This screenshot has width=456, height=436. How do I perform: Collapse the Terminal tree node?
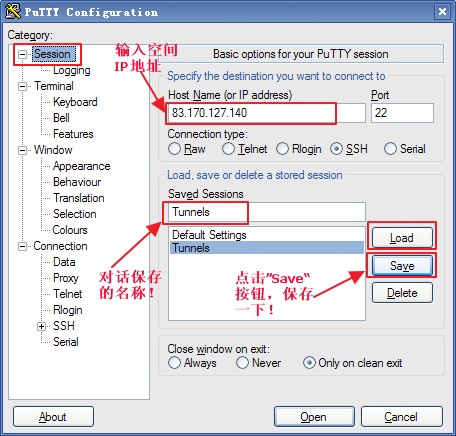click(x=22, y=86)
